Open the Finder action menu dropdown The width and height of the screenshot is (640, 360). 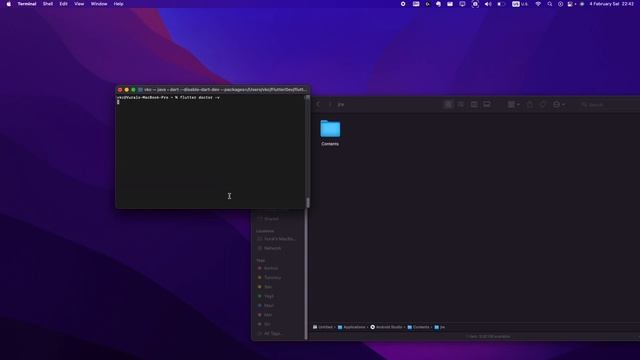click(559, 104)
